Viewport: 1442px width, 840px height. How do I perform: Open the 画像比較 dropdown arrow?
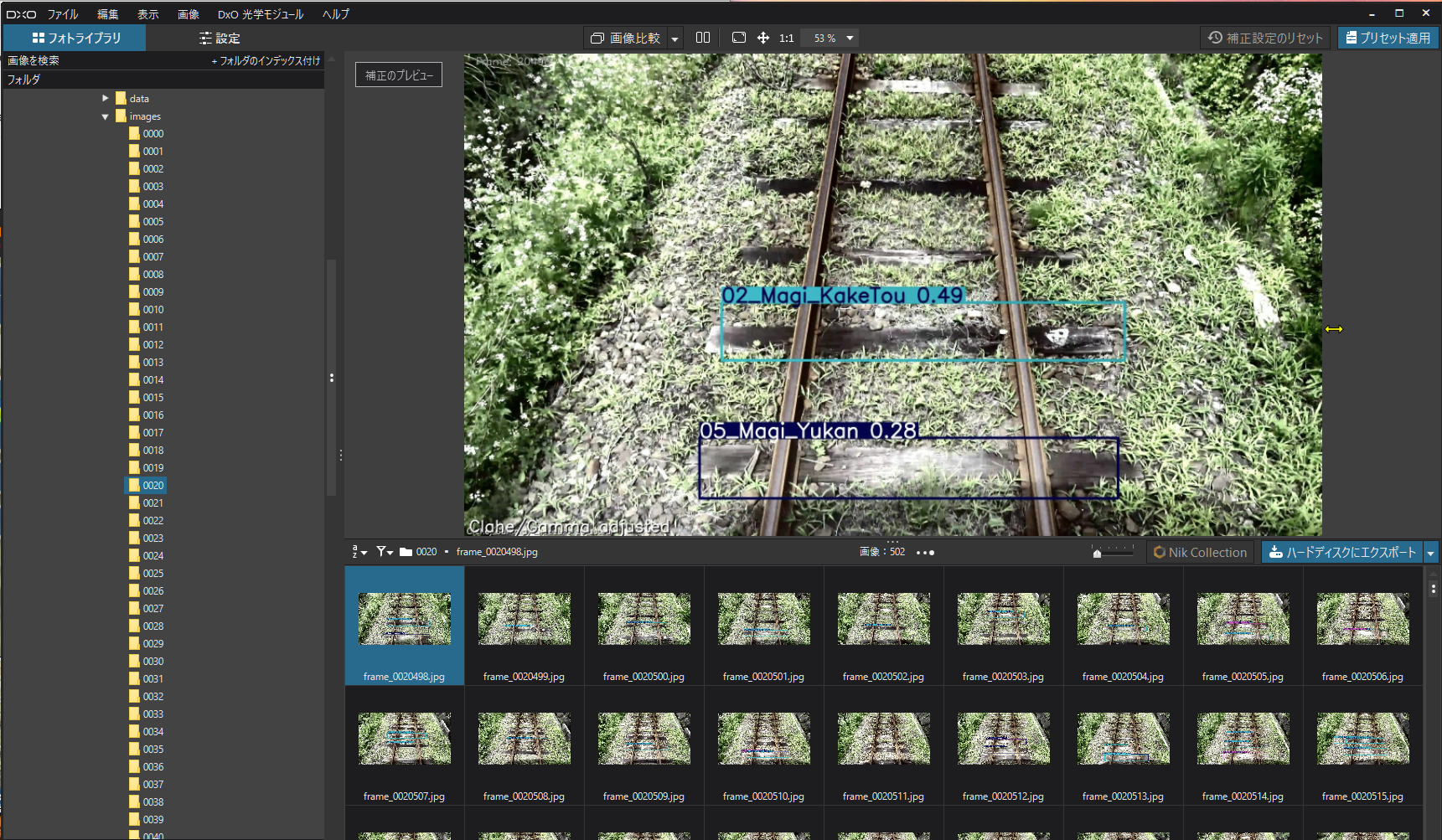674,39
